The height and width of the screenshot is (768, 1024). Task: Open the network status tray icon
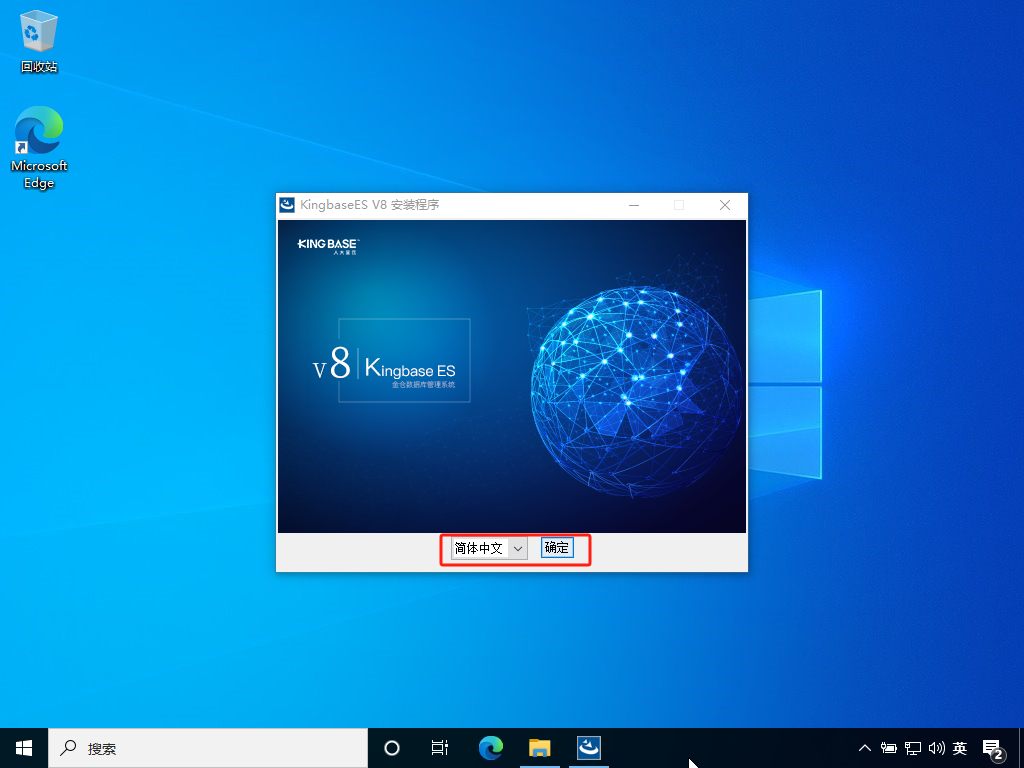(913, 748)
